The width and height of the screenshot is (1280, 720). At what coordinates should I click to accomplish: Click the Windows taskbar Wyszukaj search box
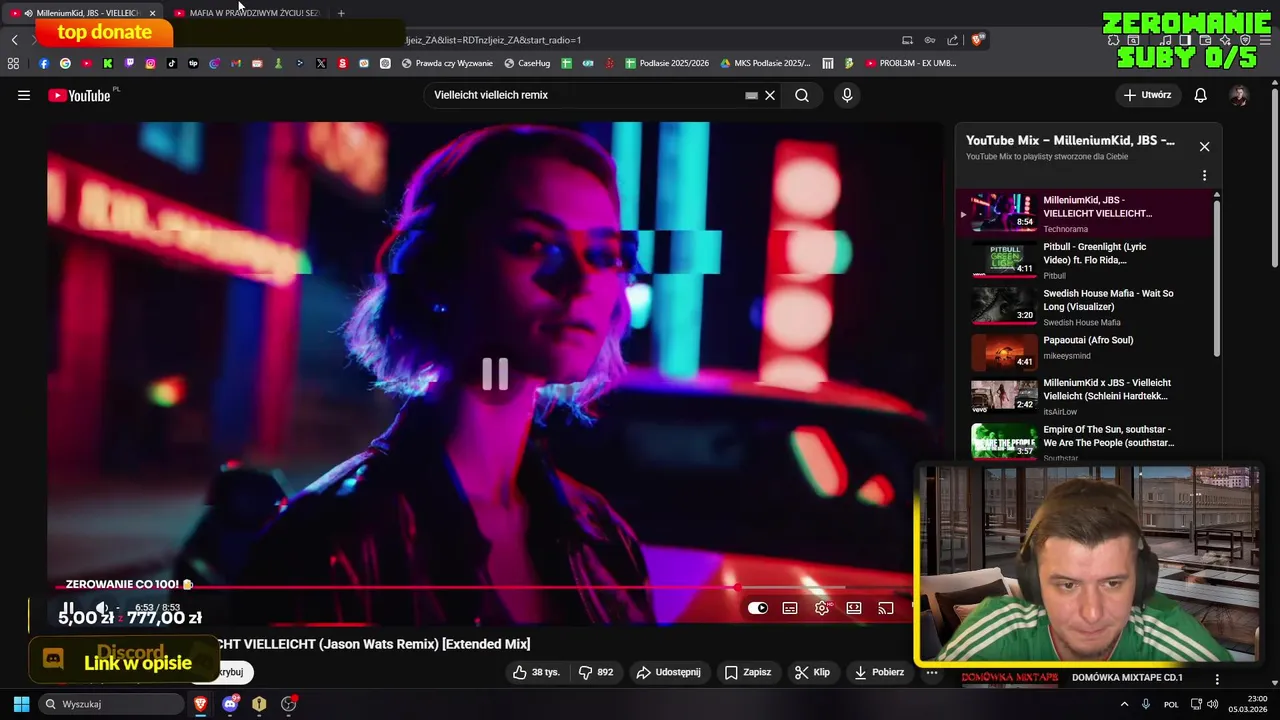(112, 704)
